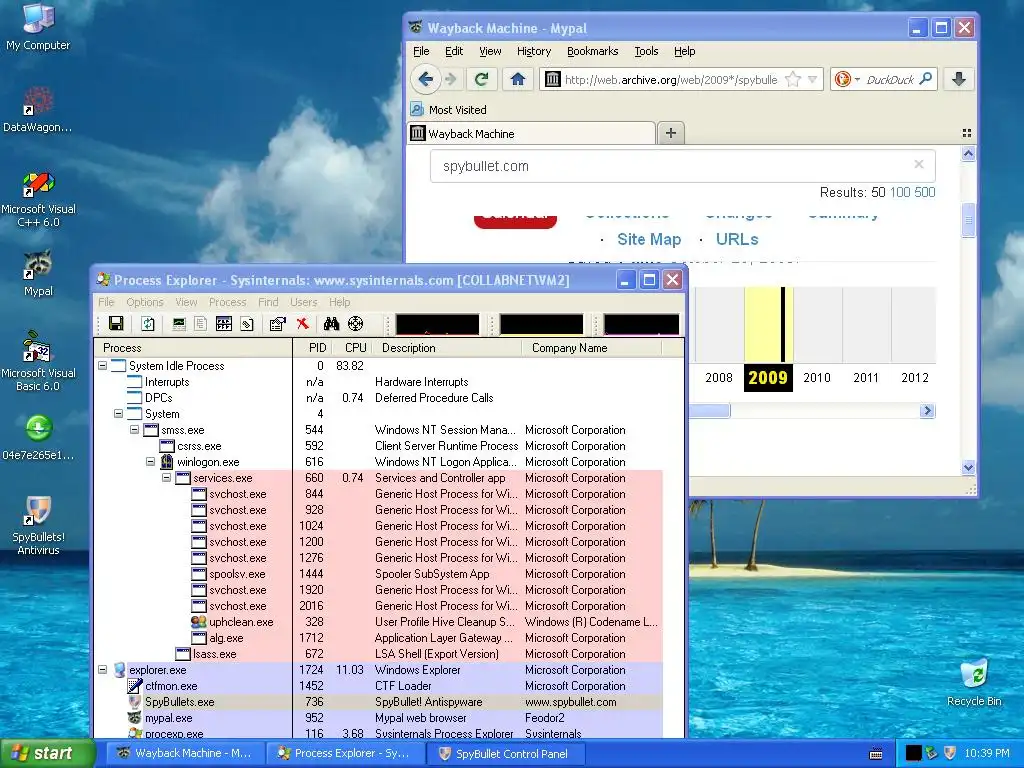
Task: Click the Save icon in Process Explorer toolbar
Action: coord(116,324)
